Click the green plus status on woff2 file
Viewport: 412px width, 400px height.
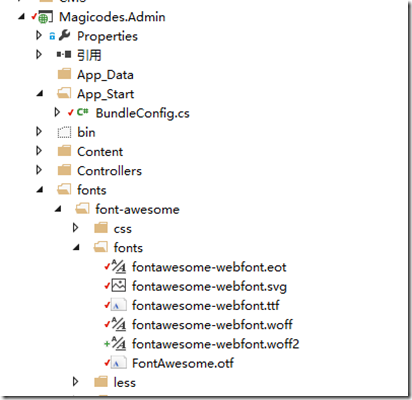[x=107, y=343]
